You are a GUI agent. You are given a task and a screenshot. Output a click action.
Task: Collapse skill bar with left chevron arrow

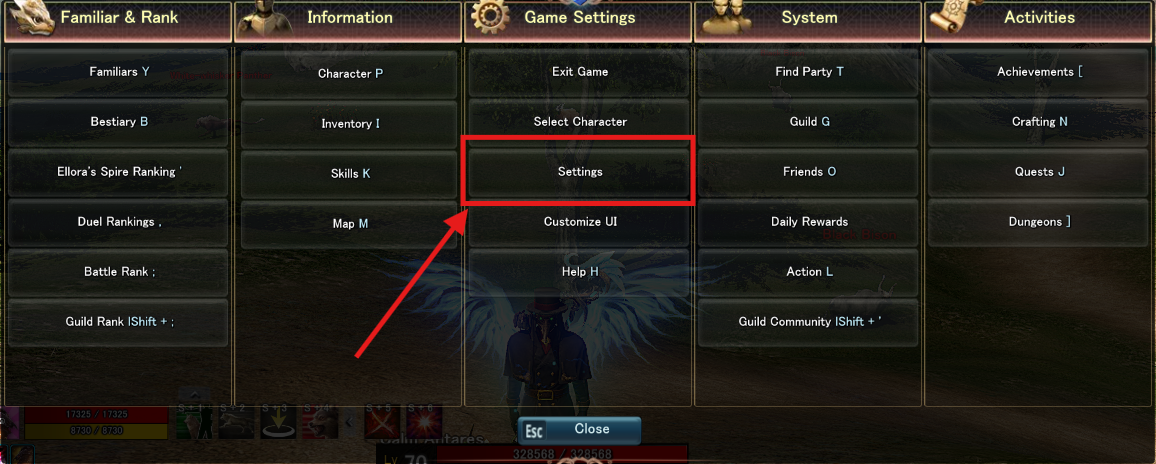coord(350,424)
